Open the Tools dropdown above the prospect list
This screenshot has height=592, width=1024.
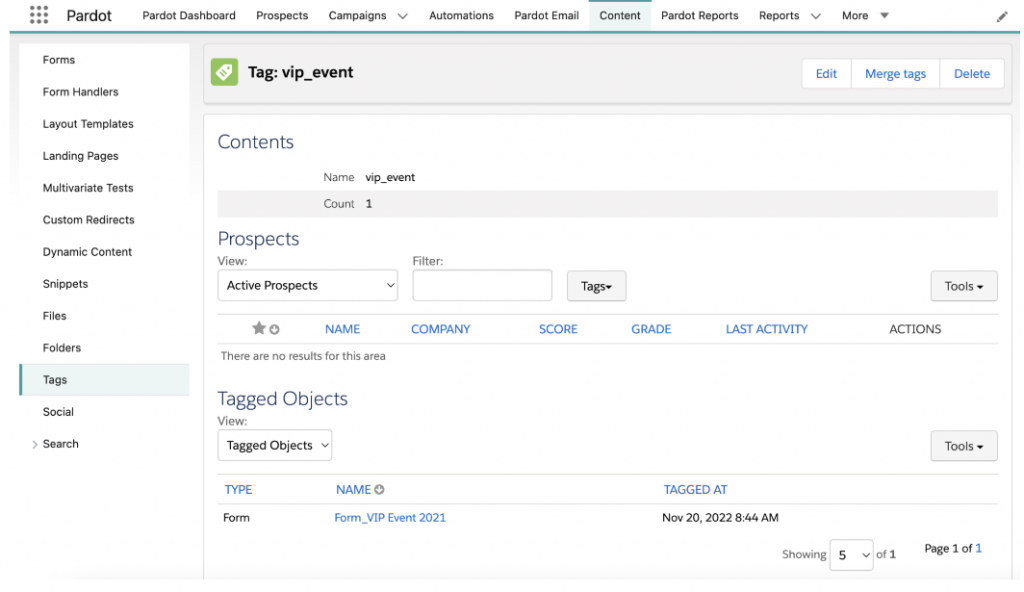(x=963, y=285)
